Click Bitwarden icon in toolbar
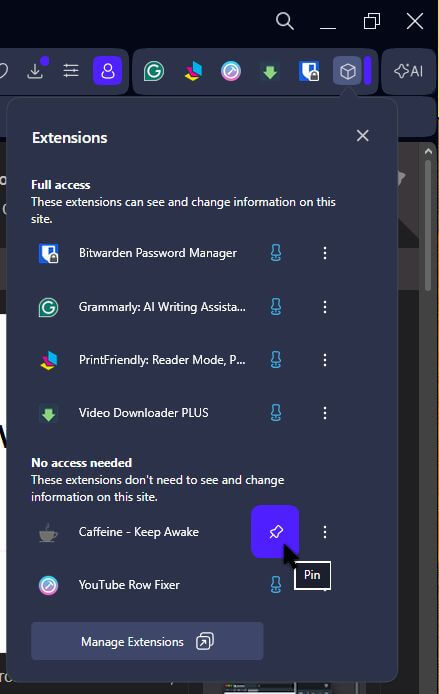This screenshot has height=694, width=439. click(x=309, y=71)
